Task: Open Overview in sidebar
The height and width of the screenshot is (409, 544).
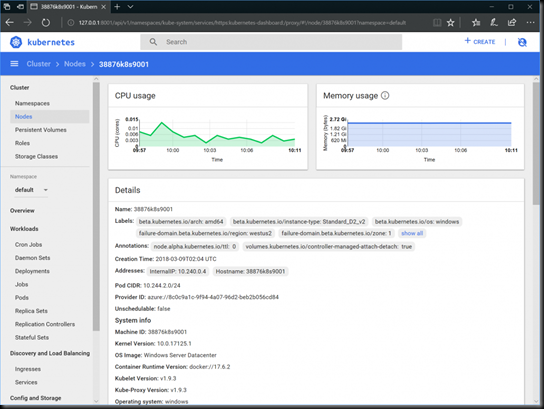Action: [x=22, y=211]
